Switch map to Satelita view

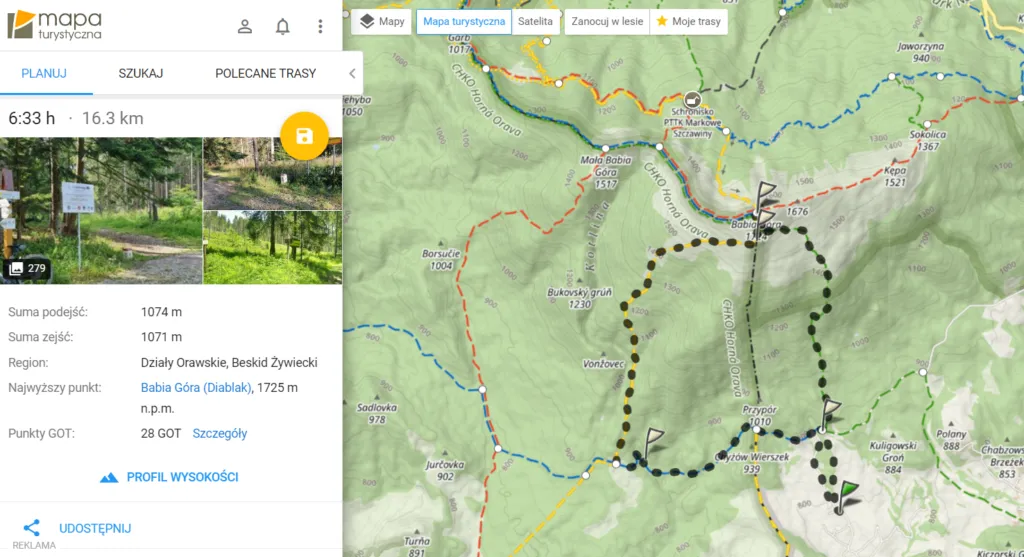535,21
